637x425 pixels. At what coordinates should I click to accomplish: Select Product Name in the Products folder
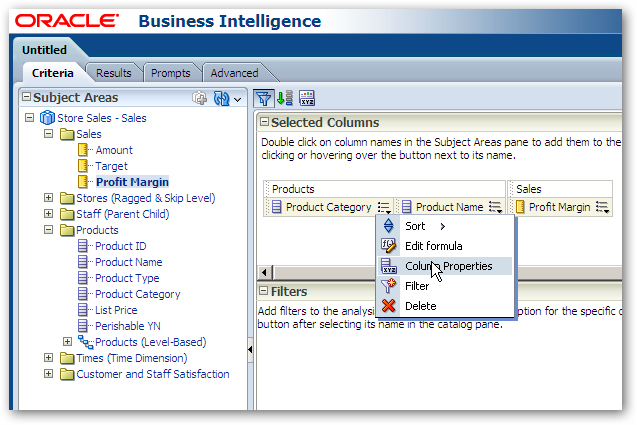point(128,262)
